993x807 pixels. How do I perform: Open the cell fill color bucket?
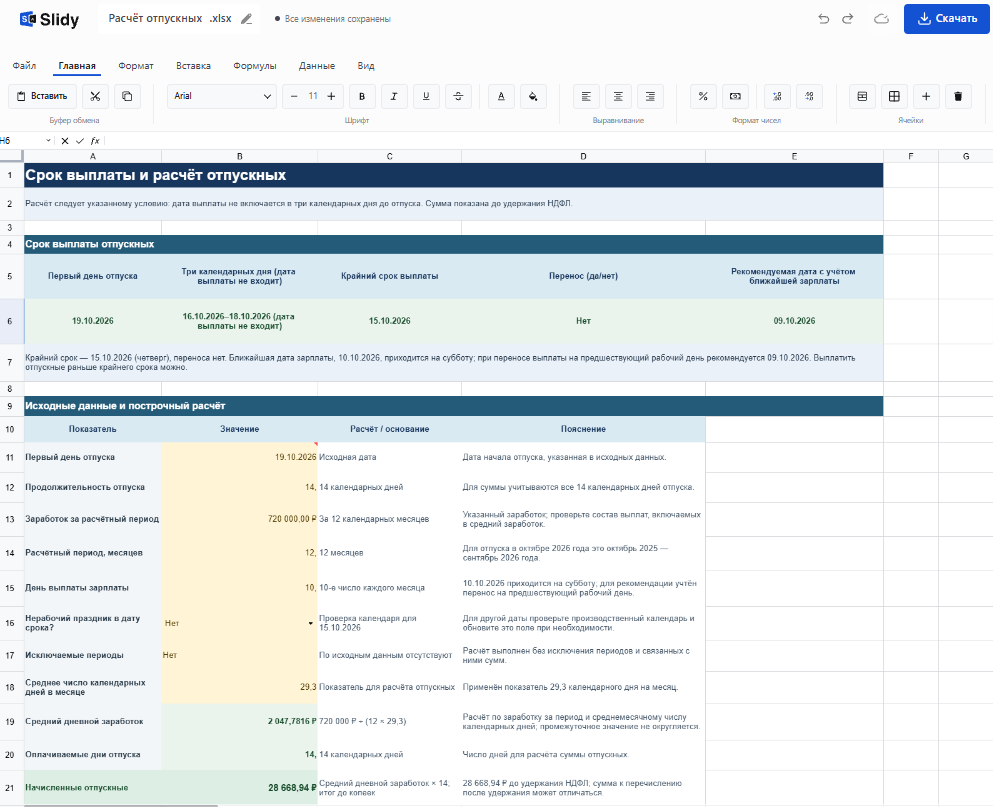(533, 96)
